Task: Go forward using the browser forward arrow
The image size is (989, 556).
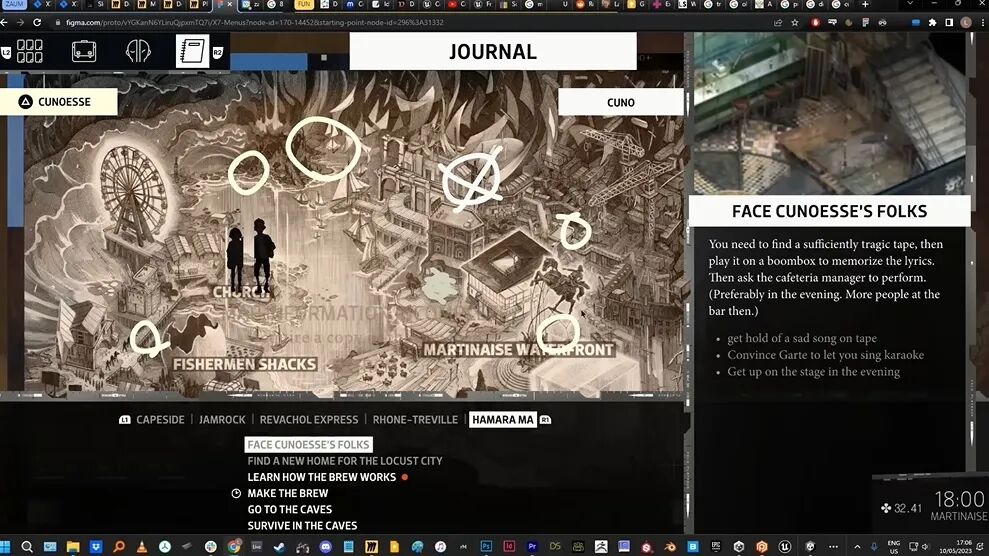Action: [x=20, y=22]
